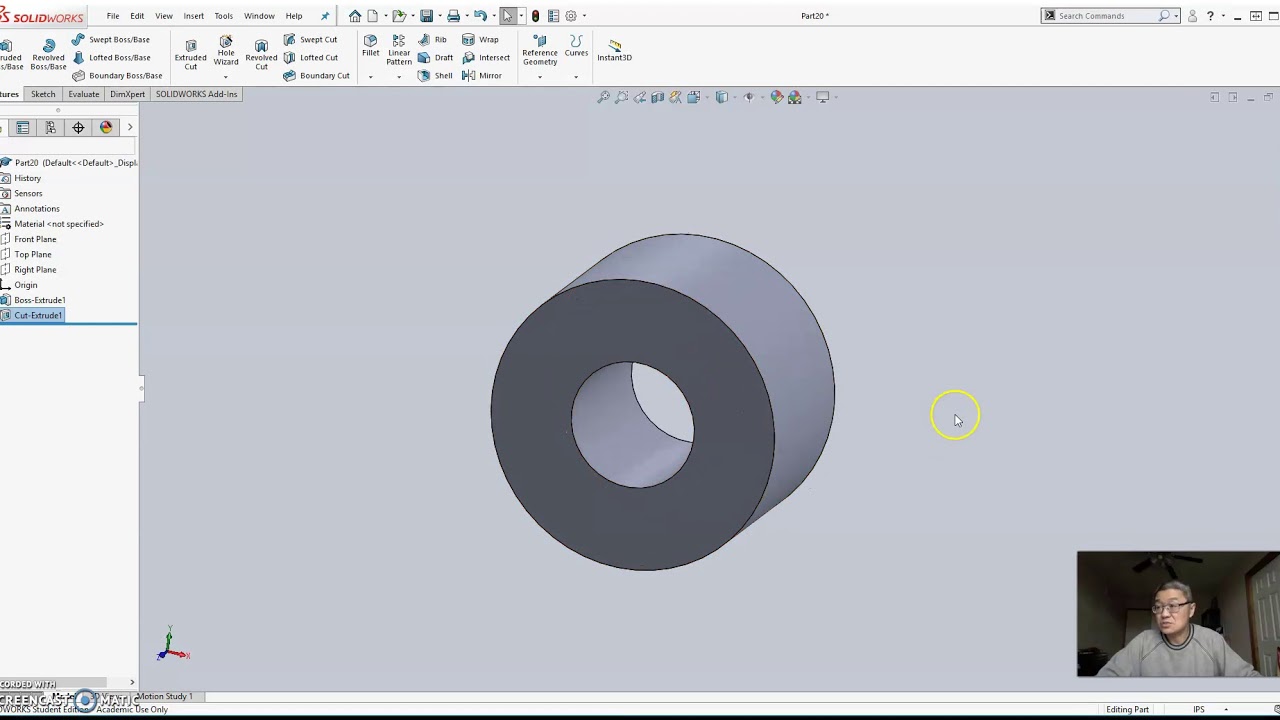Apply the Draft feature

[435, 57]
